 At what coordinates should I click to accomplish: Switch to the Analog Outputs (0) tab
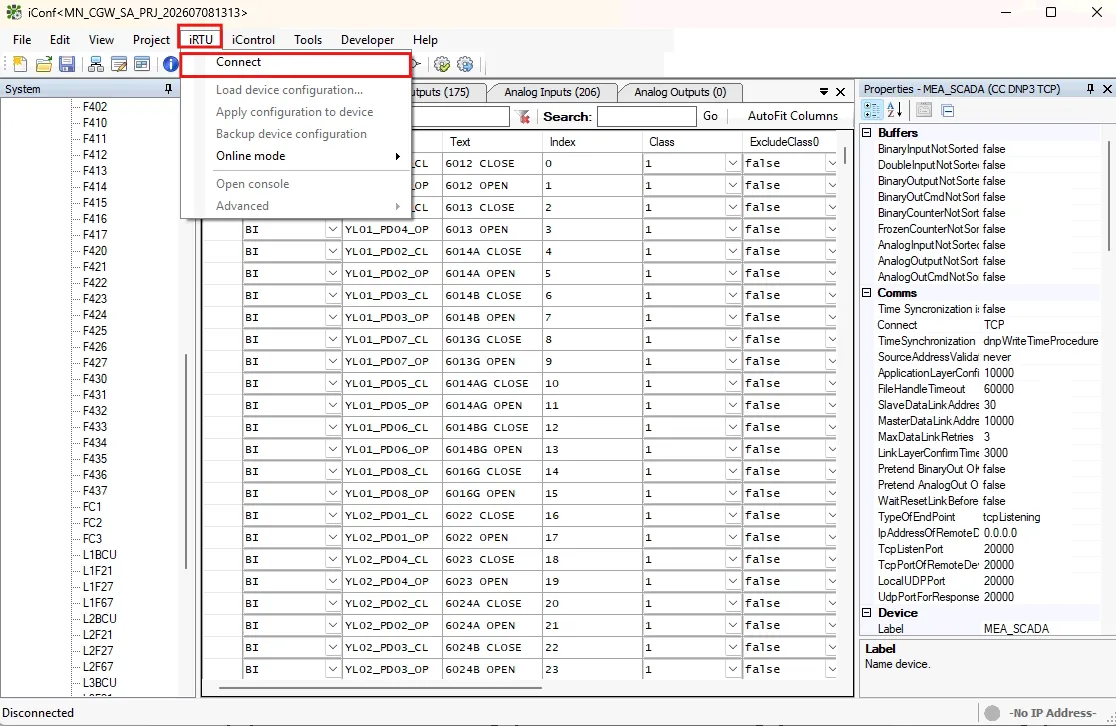tap(680, 92)
